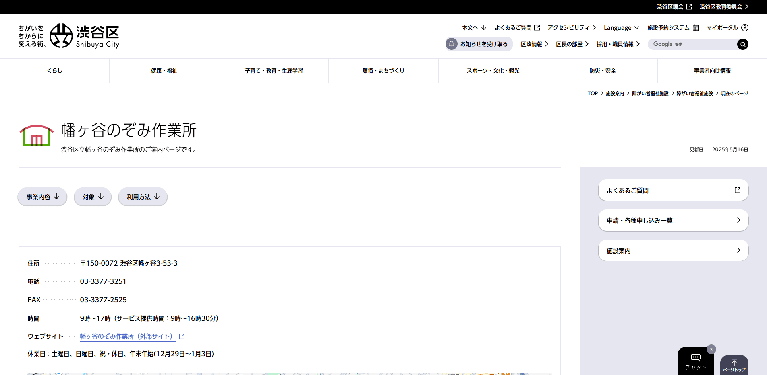This screenshot has width=767, height=375.
Task: Open the facility's external website link
Action: [x=128, y=336]
